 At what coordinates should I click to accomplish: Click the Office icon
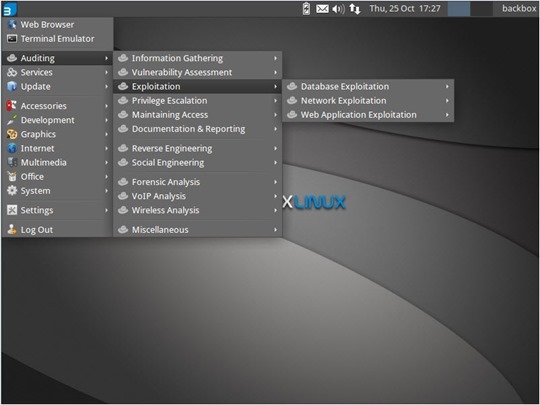coord(12,176)
